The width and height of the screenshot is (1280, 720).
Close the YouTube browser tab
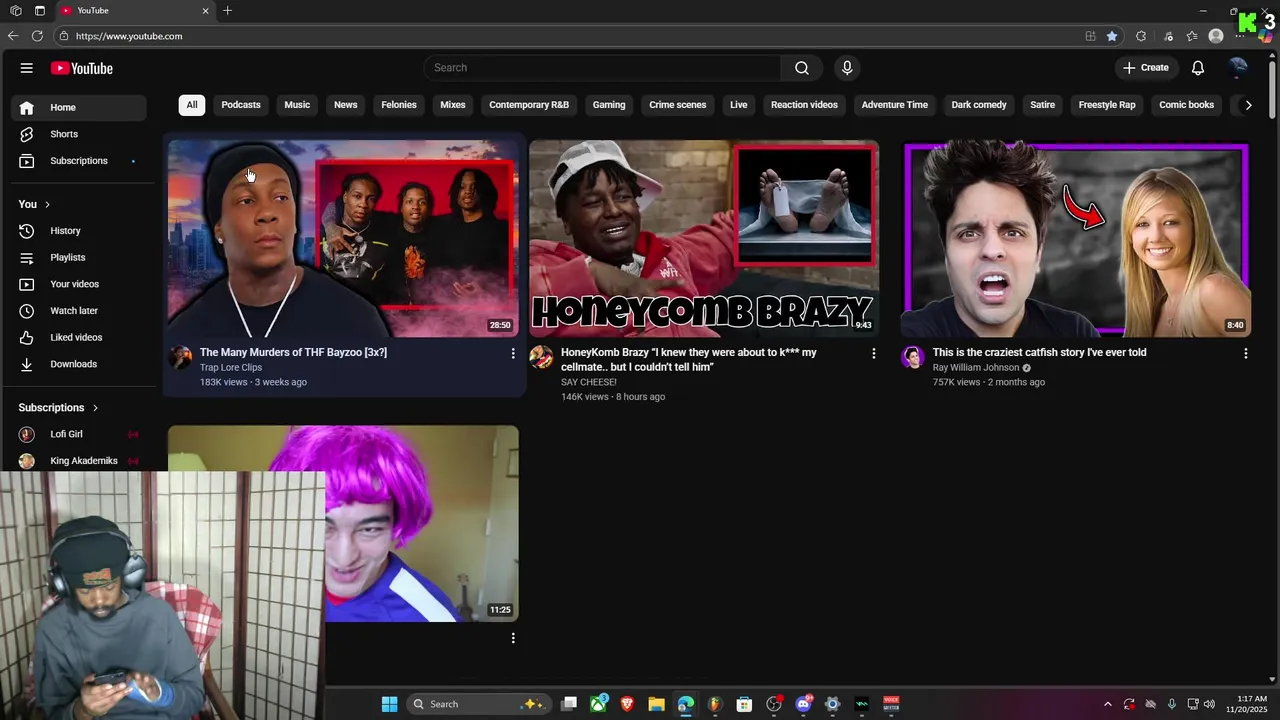point(206,10)
